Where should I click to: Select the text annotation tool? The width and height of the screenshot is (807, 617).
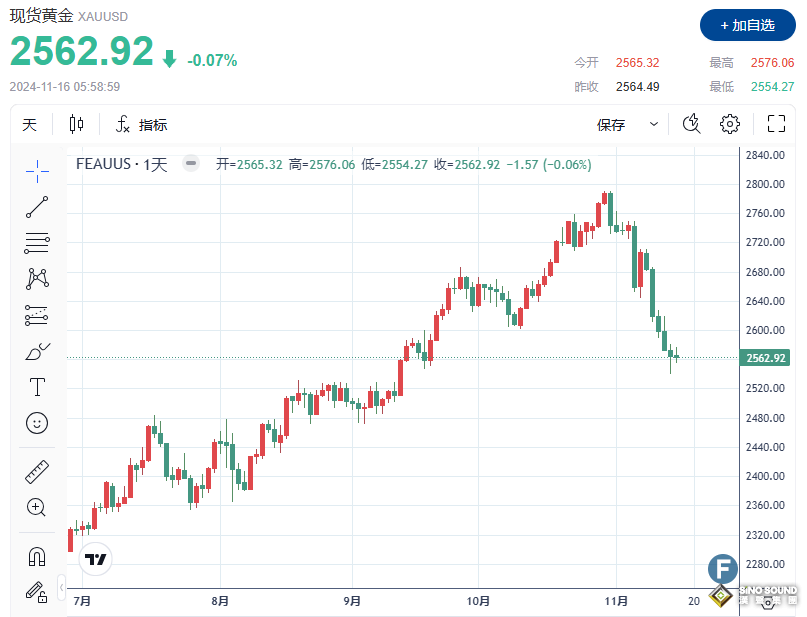click(37, 387)
